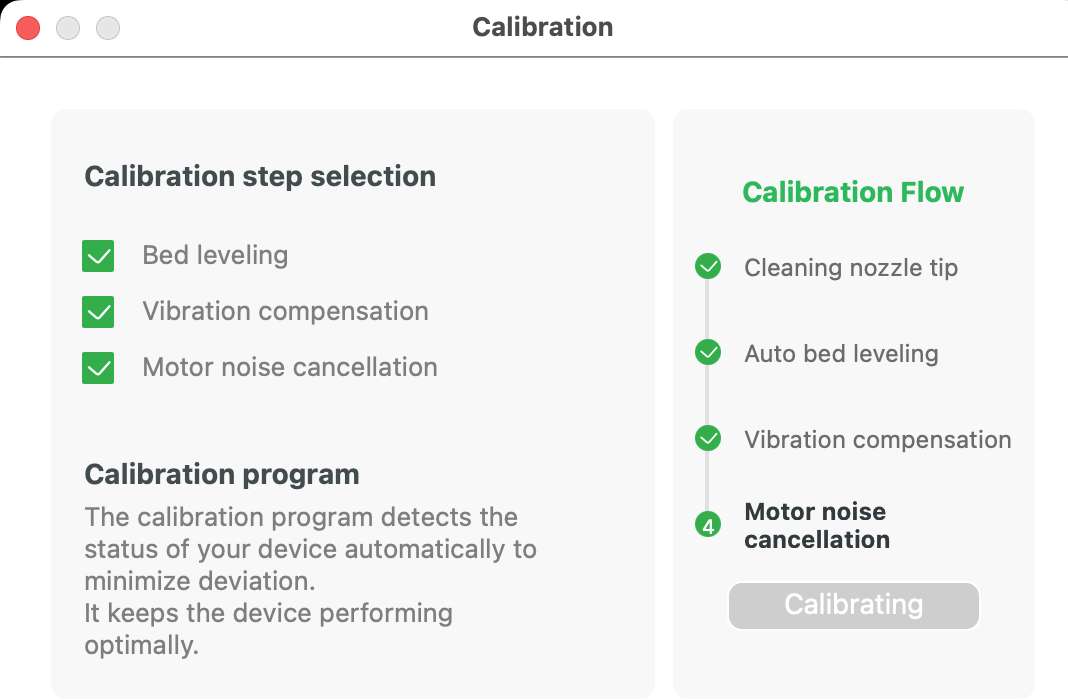Image resolution: width=1068 pixels, height=700 pixels.
Task: Click the bold Motor noise cancellation step
Action: point(817,525)
